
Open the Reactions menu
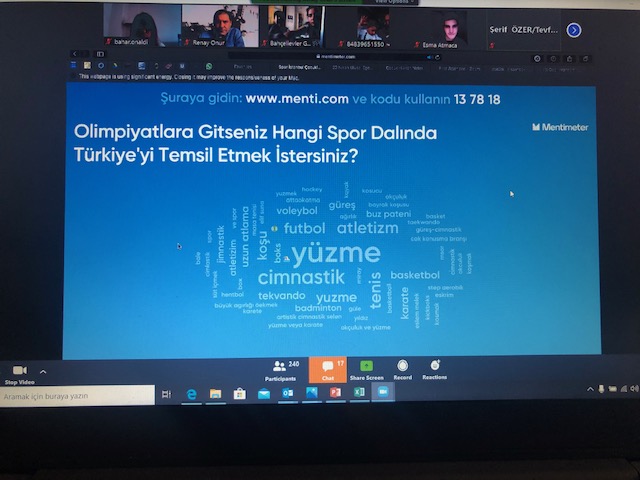[x=435, y=370]
